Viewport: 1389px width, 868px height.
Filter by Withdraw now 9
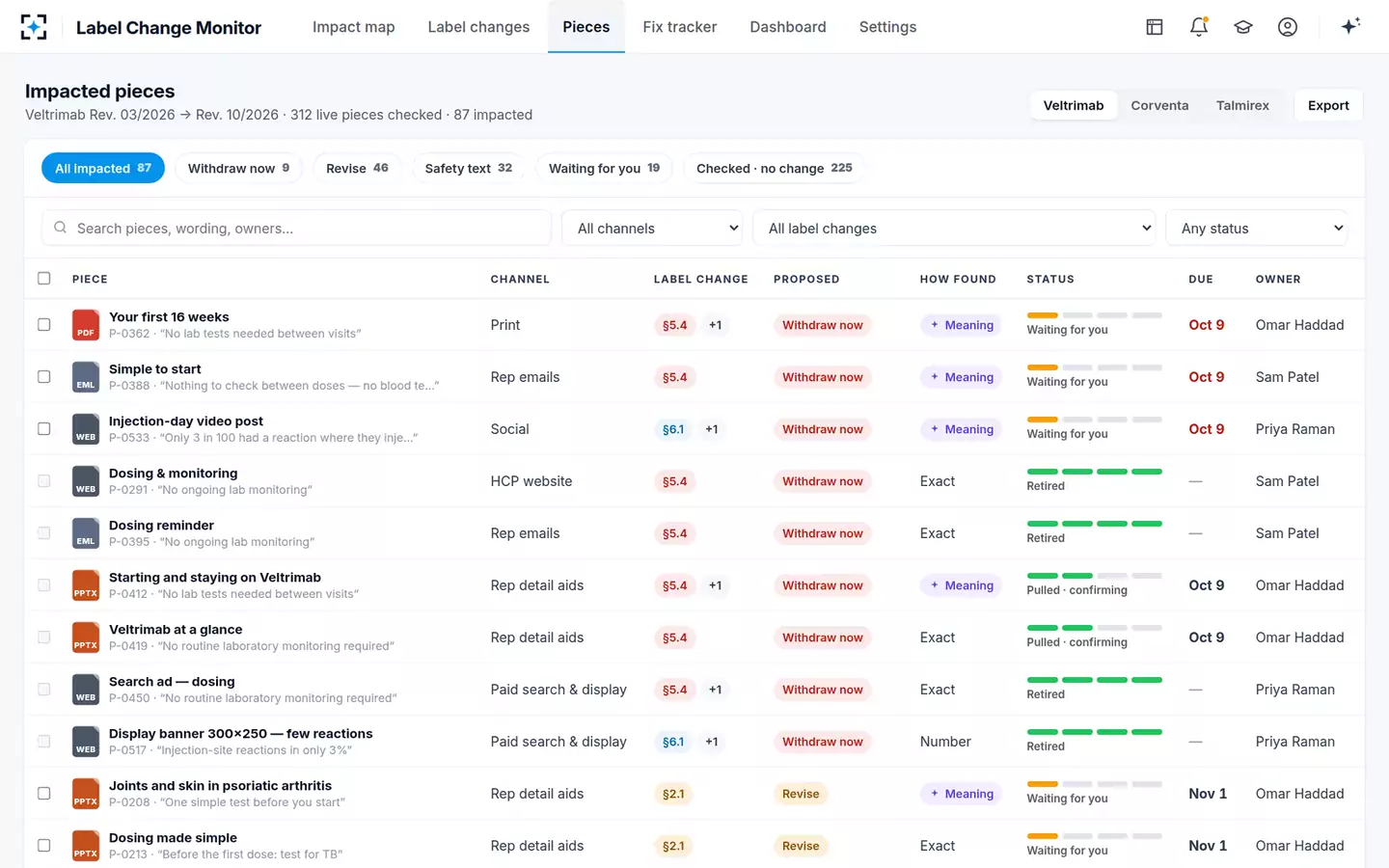pyautogui.click(x=238, y=169)
